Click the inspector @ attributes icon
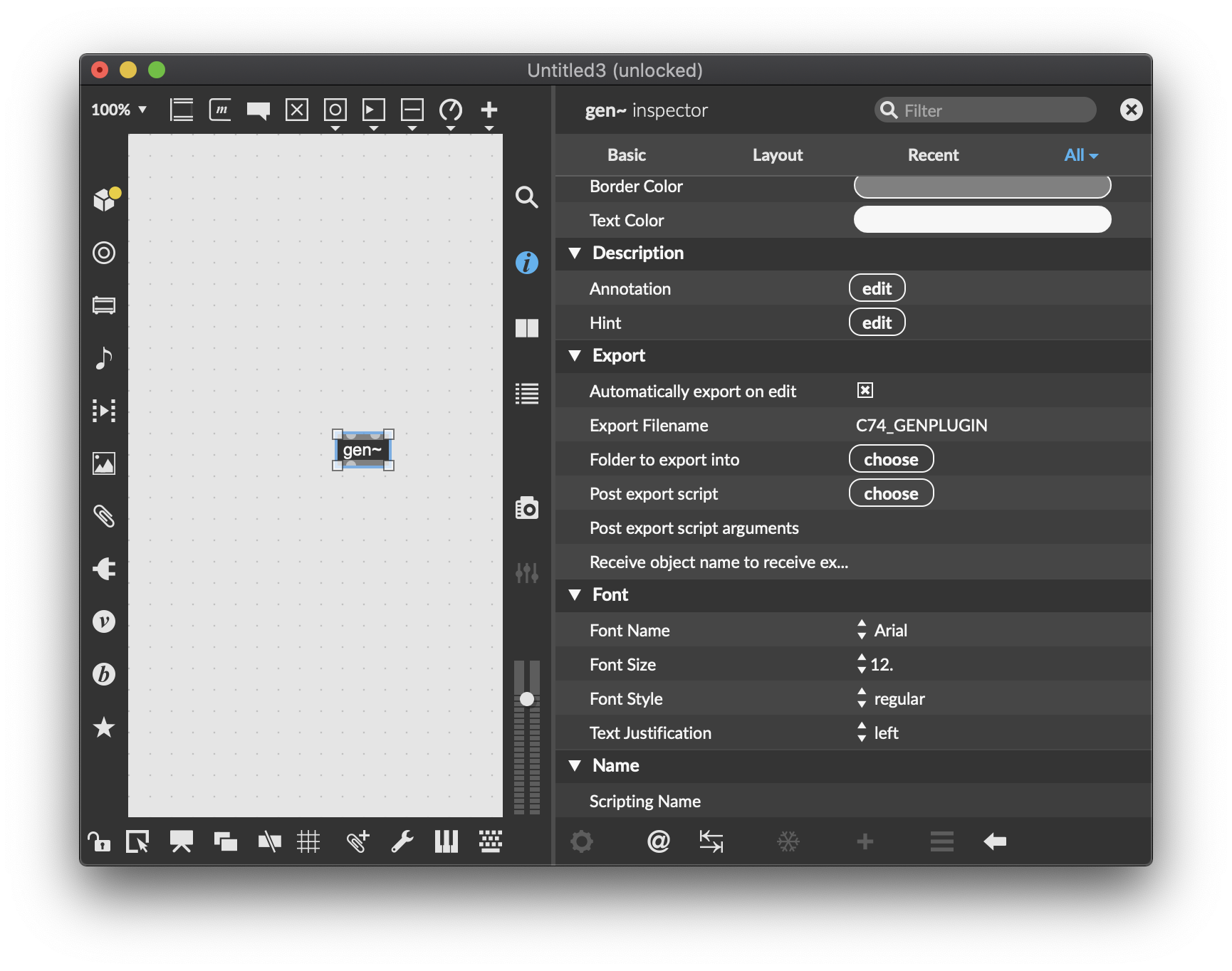The image size is (1232, 971). click(x=659, y=841)
